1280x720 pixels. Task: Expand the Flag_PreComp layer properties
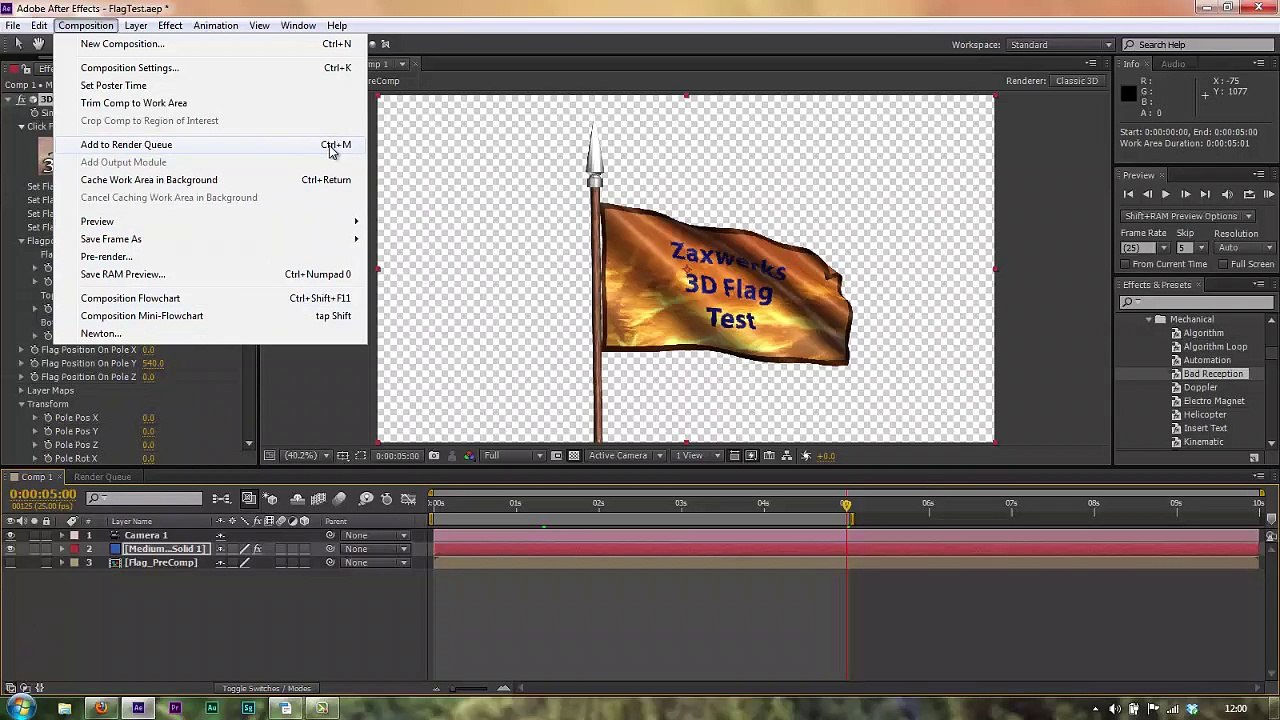(61, 562)
